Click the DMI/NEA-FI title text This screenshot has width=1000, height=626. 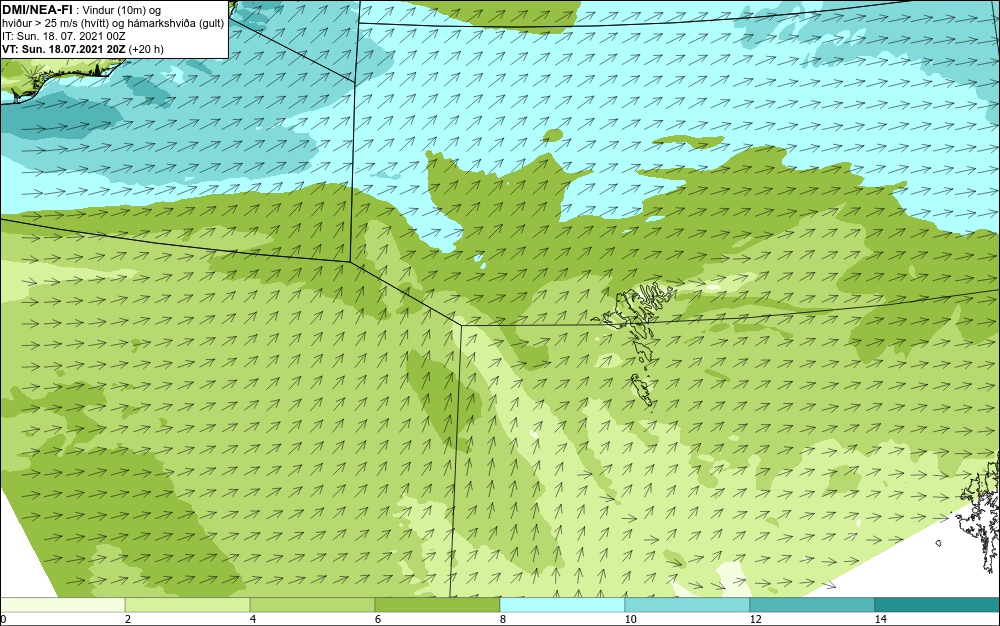(x=36, y=9)
